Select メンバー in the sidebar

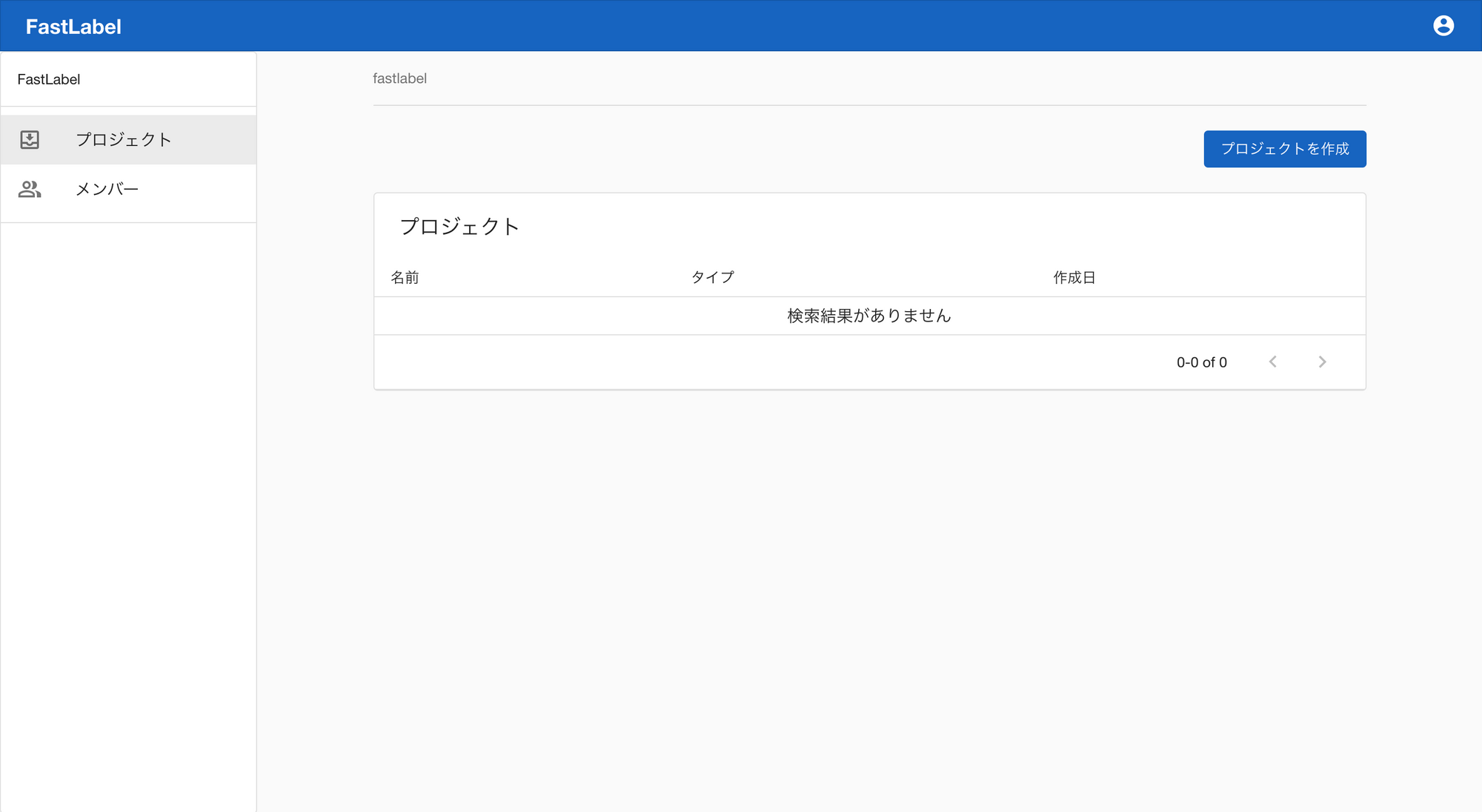click(128, 189)
